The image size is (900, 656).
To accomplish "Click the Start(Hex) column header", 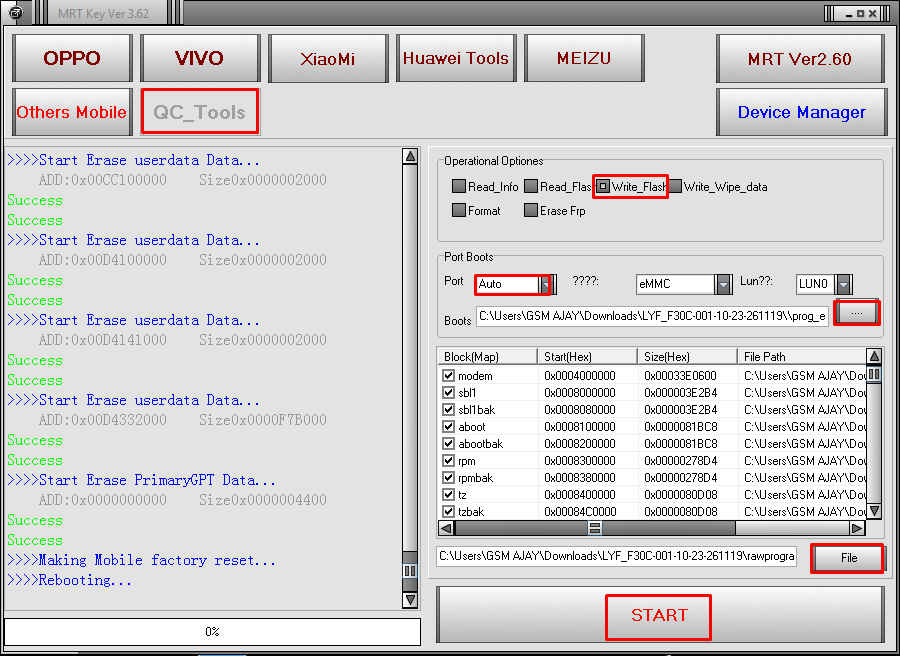I will pos(587,356).
